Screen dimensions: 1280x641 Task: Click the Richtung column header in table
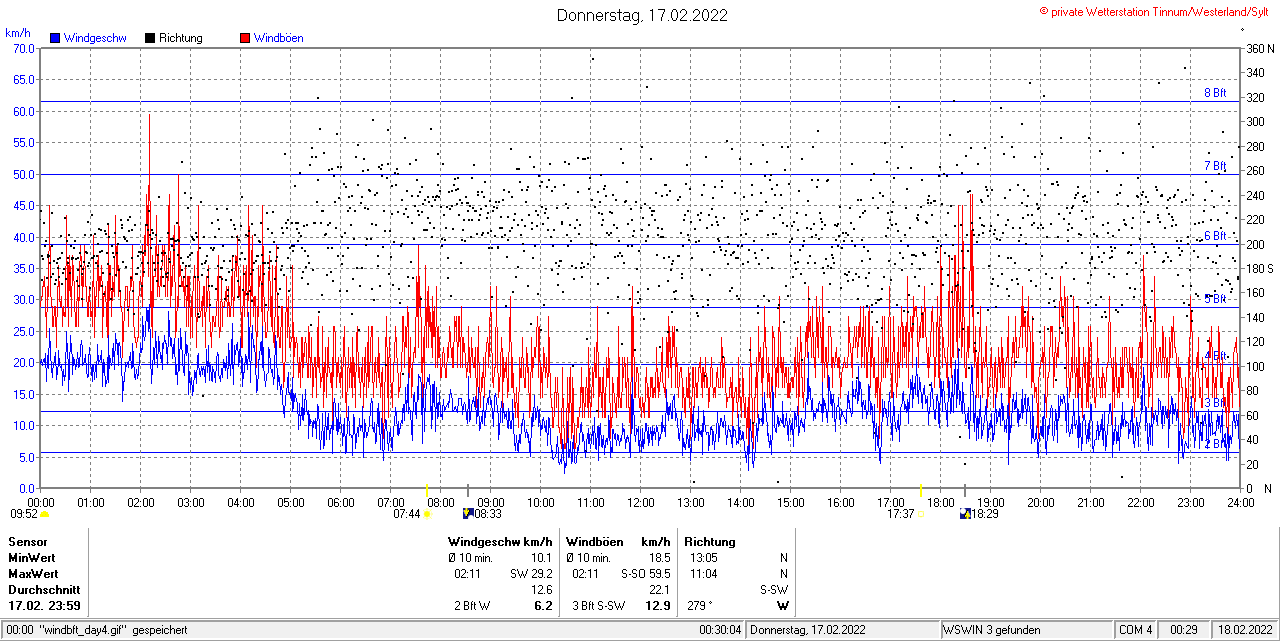click(710, 542)
